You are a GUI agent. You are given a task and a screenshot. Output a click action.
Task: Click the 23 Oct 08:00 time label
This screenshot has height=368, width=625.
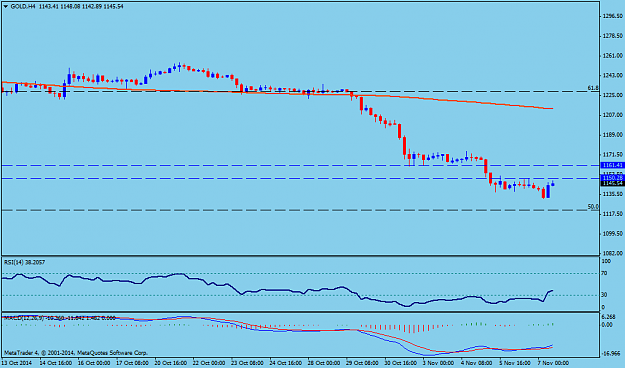(x=247, y=363)
